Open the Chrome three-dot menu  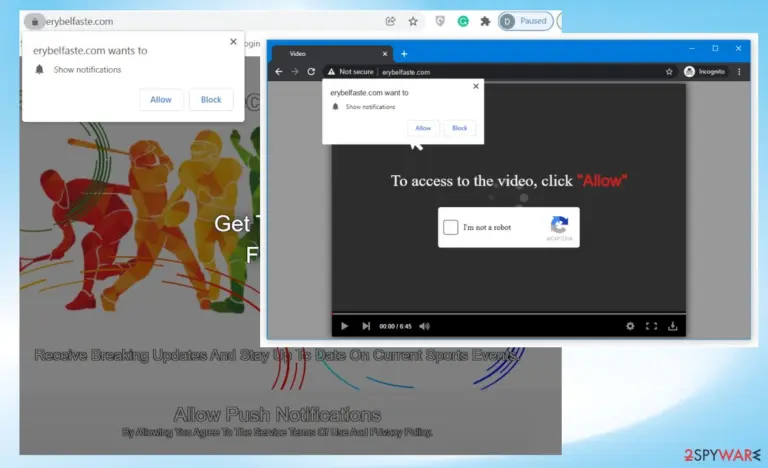pyautogui.click(x=739, y=72)
